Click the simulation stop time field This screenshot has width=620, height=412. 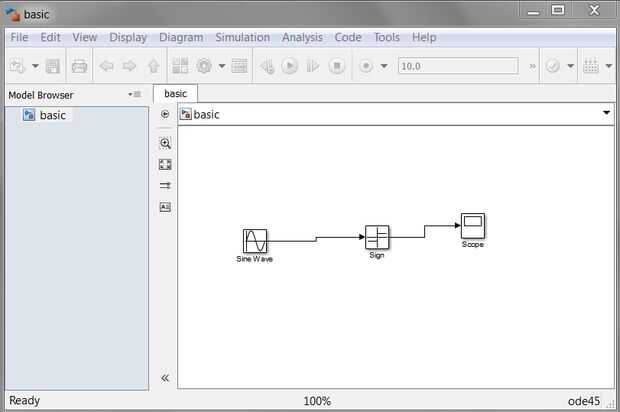point(458,66)
